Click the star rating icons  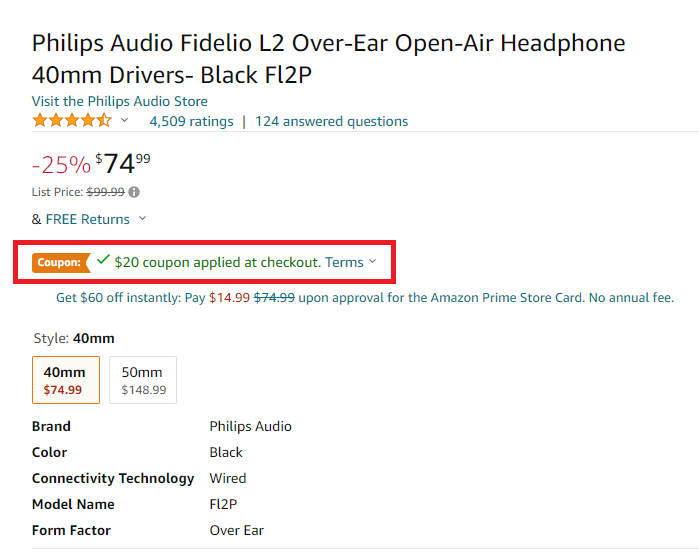[72, 121]
